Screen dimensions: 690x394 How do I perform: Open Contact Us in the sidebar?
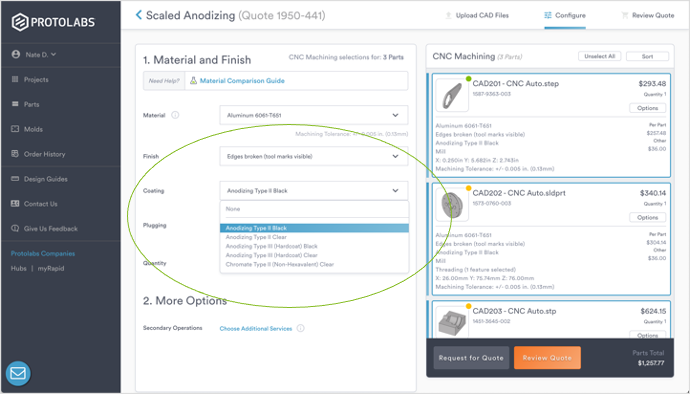tap(40, 204)
